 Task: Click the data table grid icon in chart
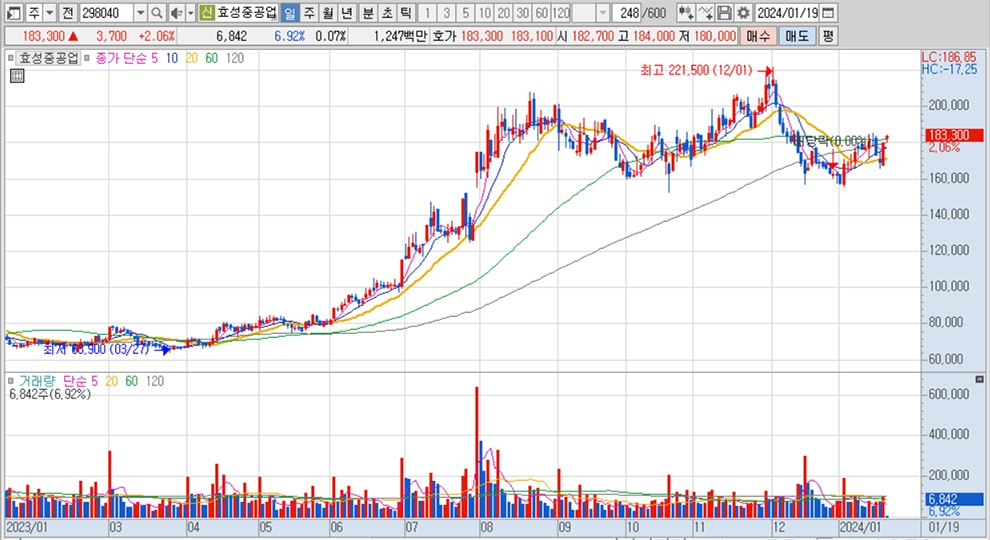point(17,76)
